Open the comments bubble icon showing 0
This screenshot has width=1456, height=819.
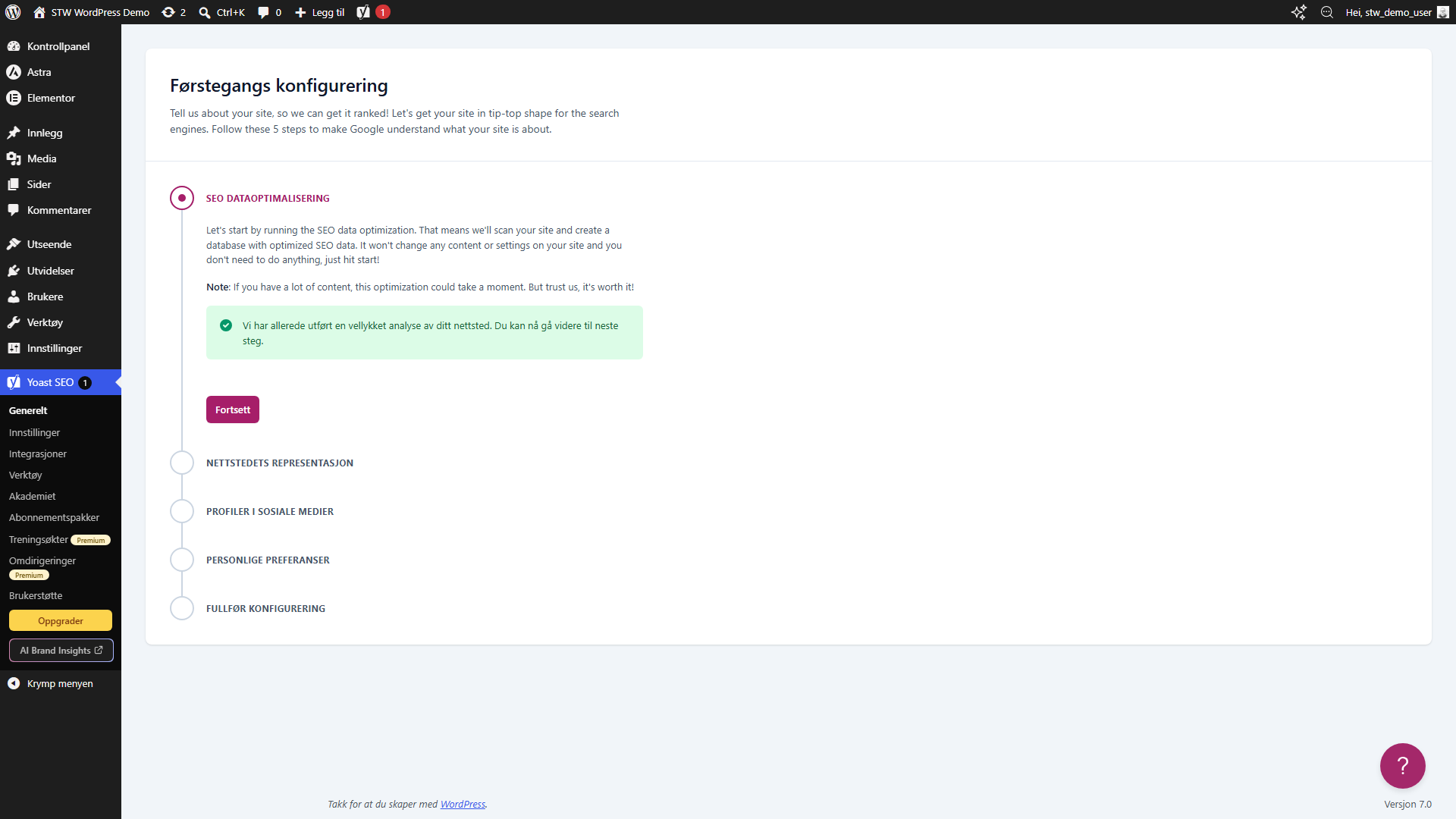[x=263, y=13]
